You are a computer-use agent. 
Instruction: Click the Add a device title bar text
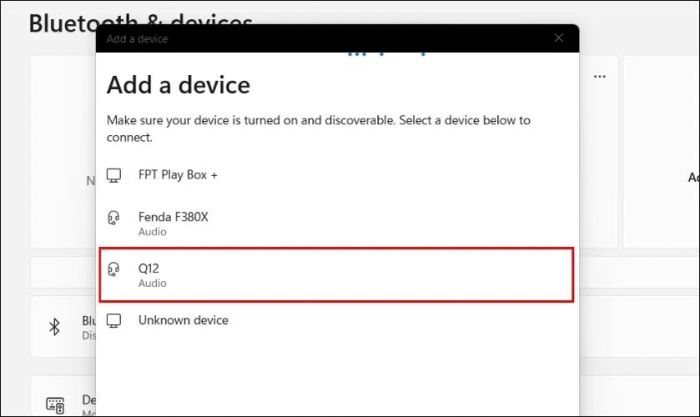(137, 39)
